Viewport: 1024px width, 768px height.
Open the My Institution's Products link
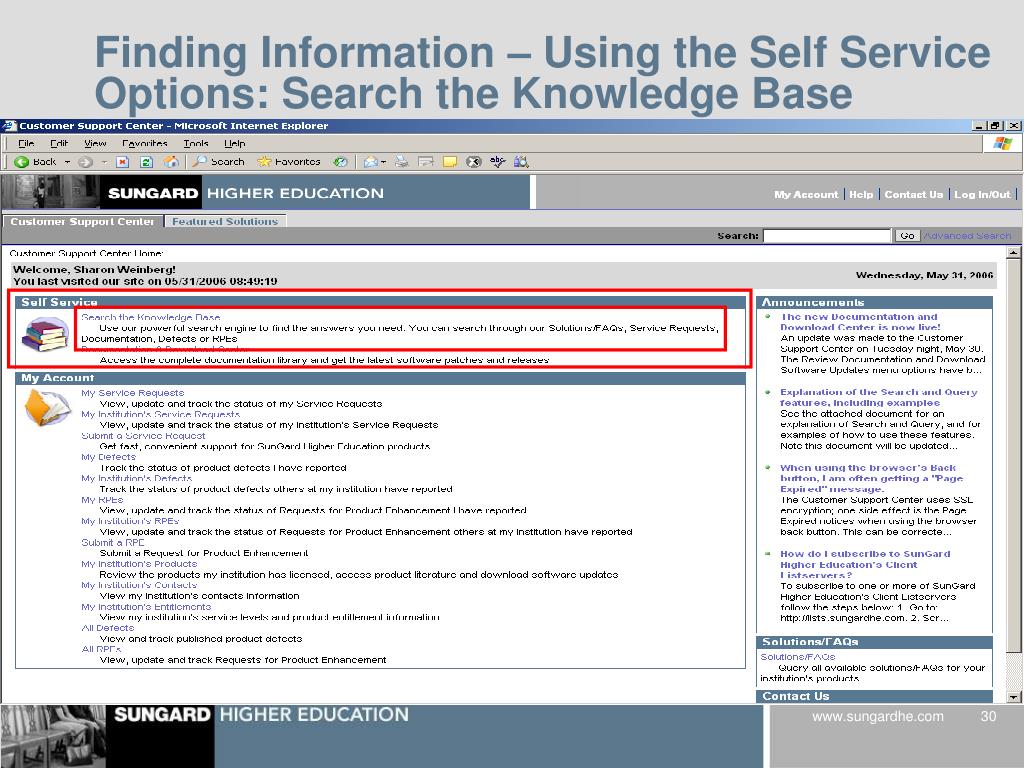tap(139, 564)
